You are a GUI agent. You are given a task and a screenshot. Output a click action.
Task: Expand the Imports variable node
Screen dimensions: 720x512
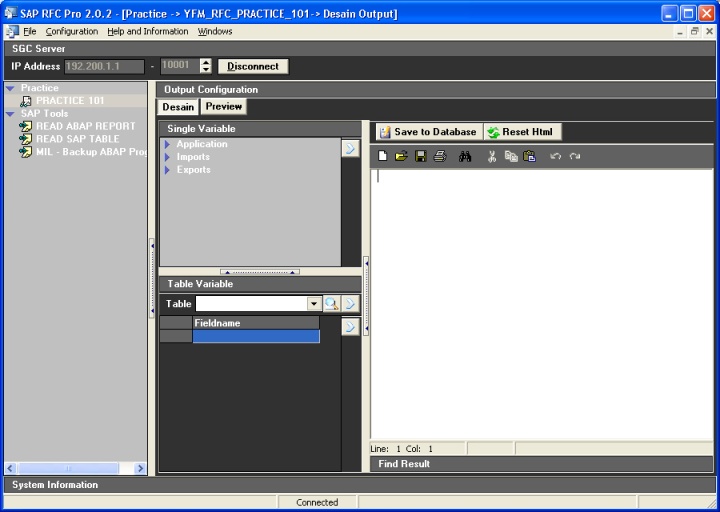(x=168, y=157)
